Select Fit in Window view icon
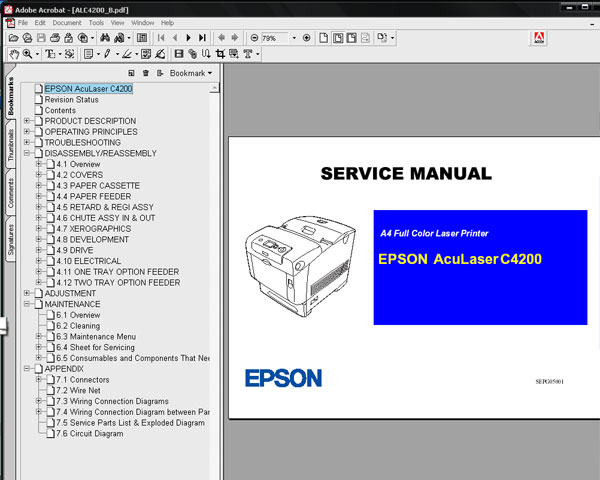This screenshot has width=600, height=480. point(338,38)
